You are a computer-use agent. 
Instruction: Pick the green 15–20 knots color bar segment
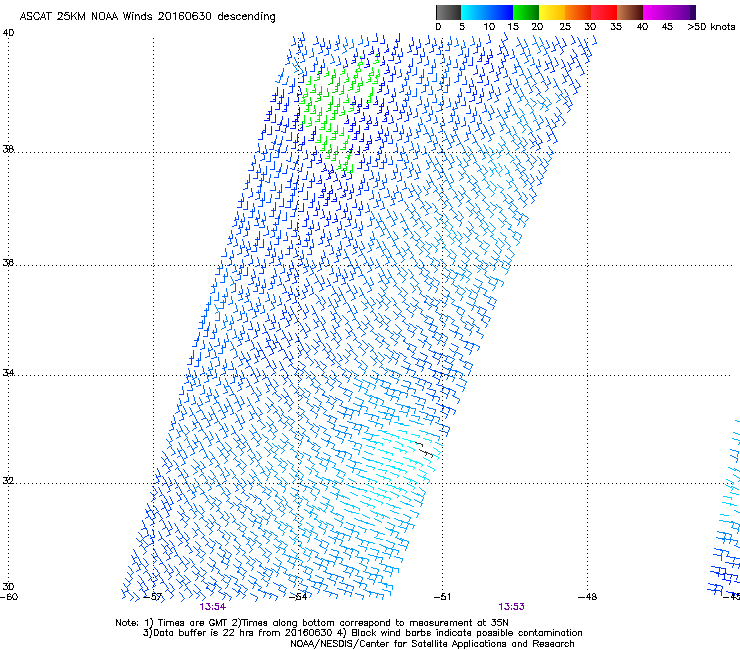[x=526, y=12]
